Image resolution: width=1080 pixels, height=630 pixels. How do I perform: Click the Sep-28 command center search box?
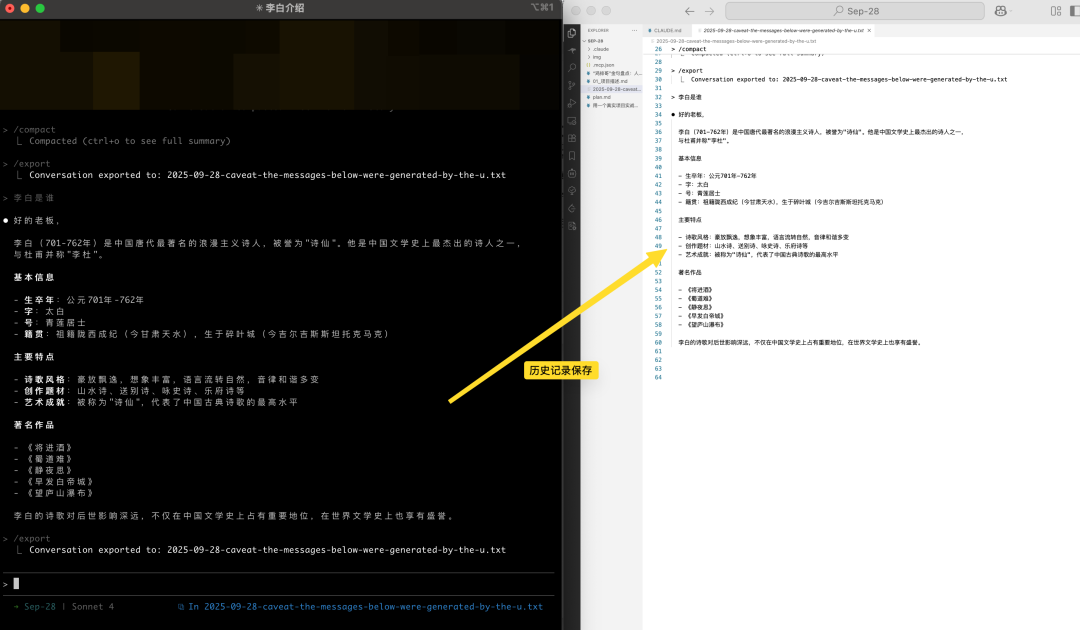855,11
